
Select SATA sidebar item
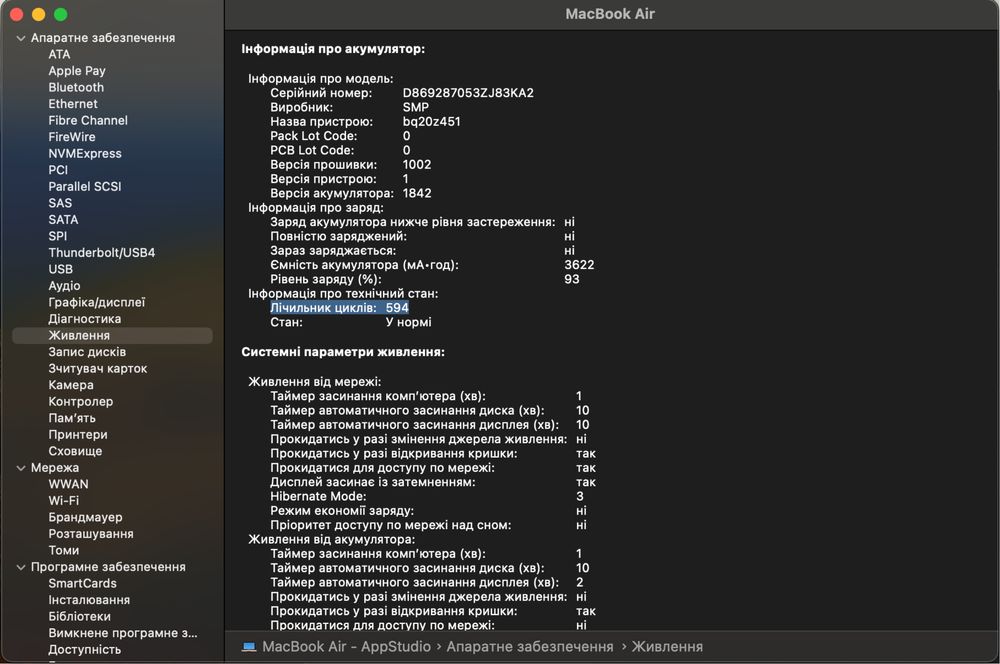coord(63,220)
